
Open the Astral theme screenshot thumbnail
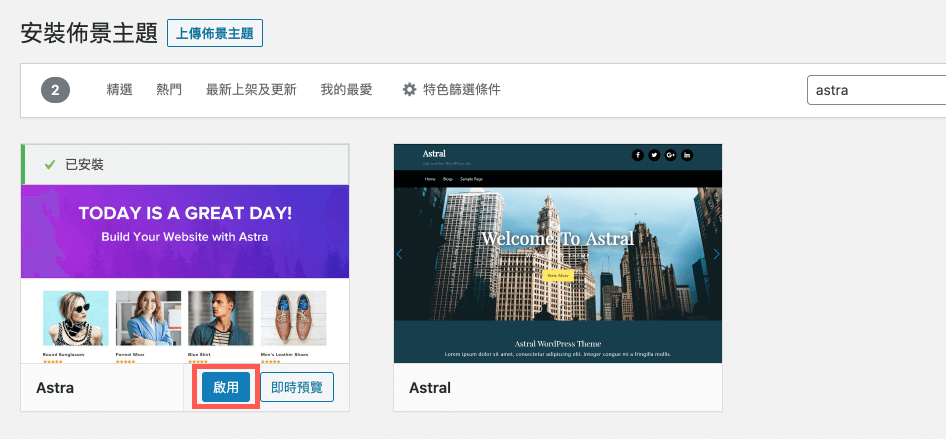pos(557,253)
